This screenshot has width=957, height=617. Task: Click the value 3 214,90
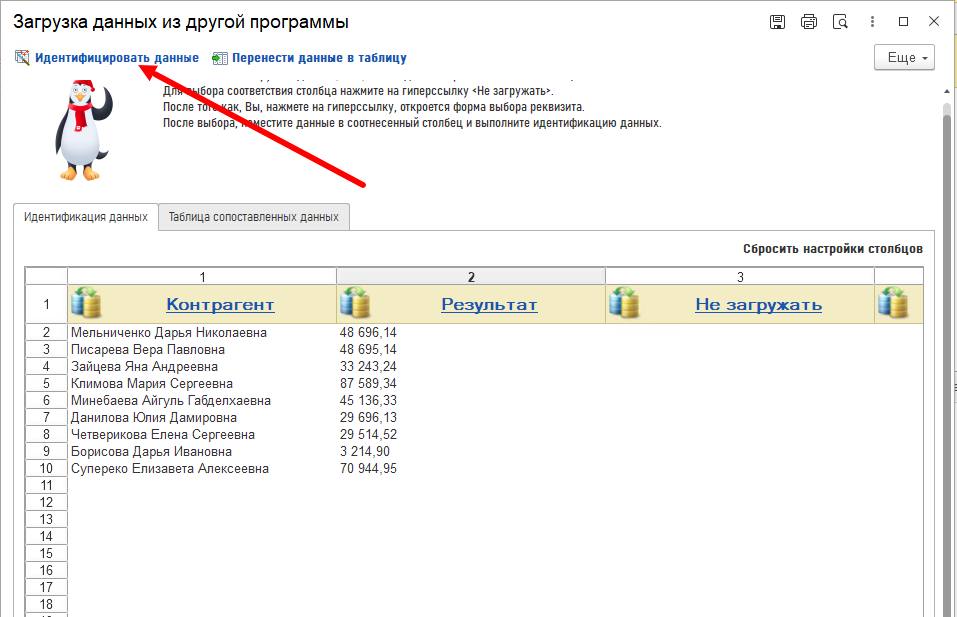(365, 452)
